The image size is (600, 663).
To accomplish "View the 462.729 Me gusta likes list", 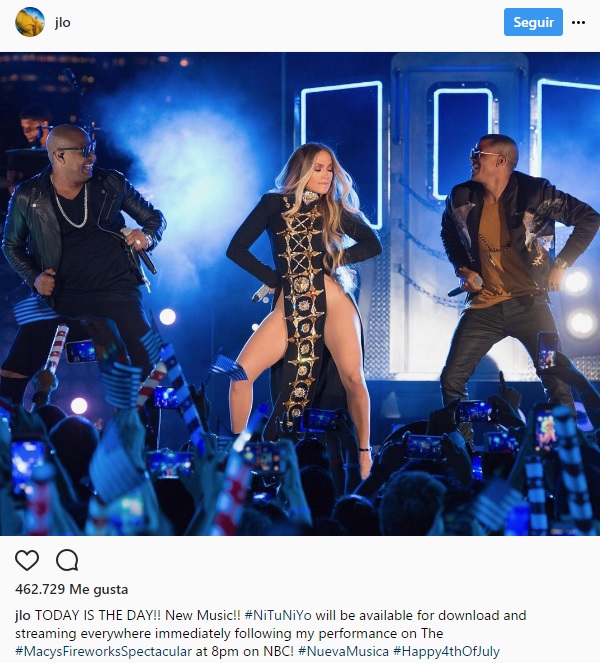I will click(x=71, y=589).
